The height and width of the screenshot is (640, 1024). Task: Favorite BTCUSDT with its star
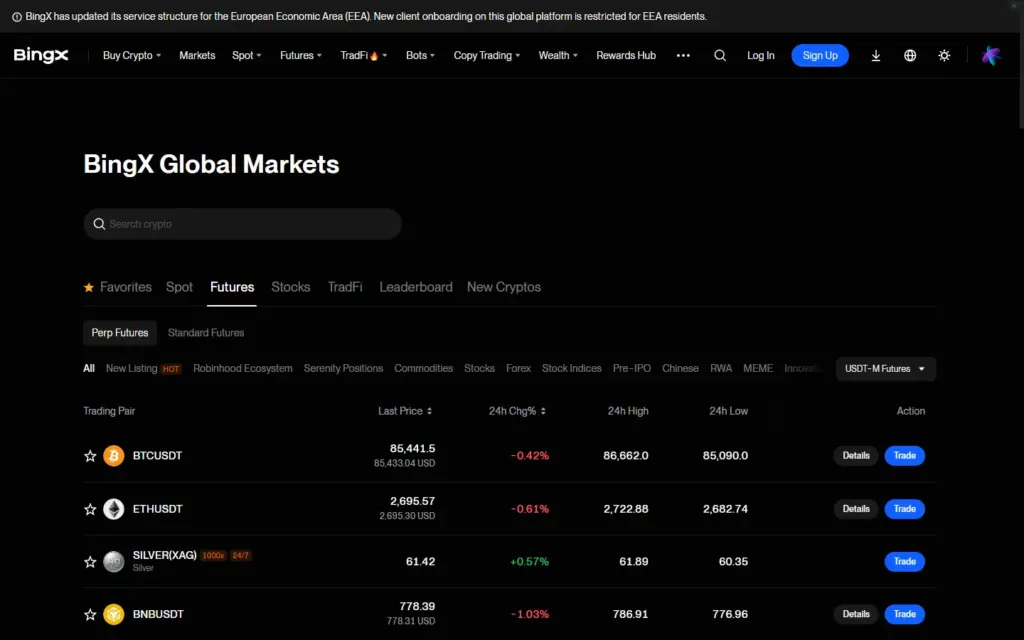tap(90, 456)
